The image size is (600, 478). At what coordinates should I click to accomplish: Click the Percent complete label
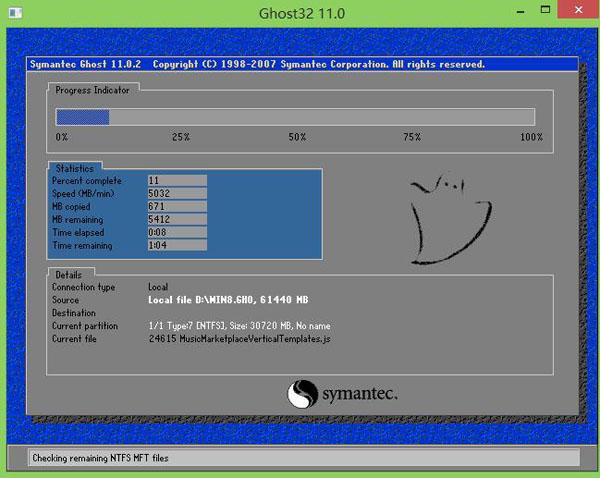coord(86,181)
